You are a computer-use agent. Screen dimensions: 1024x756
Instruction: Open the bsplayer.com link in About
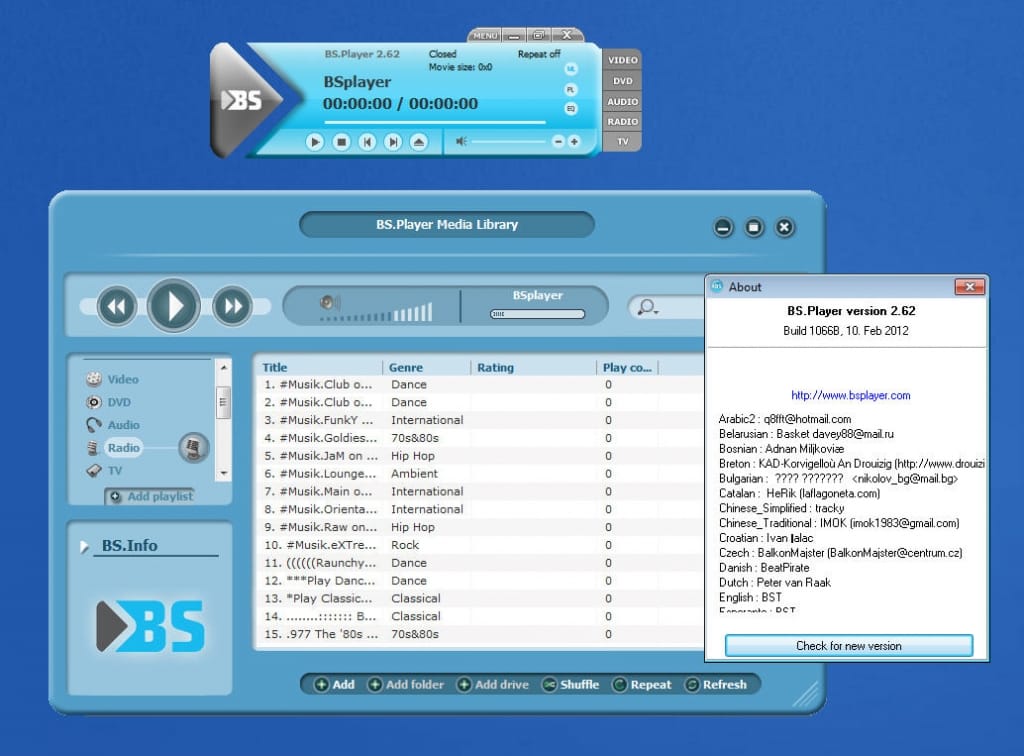(850, 395)
